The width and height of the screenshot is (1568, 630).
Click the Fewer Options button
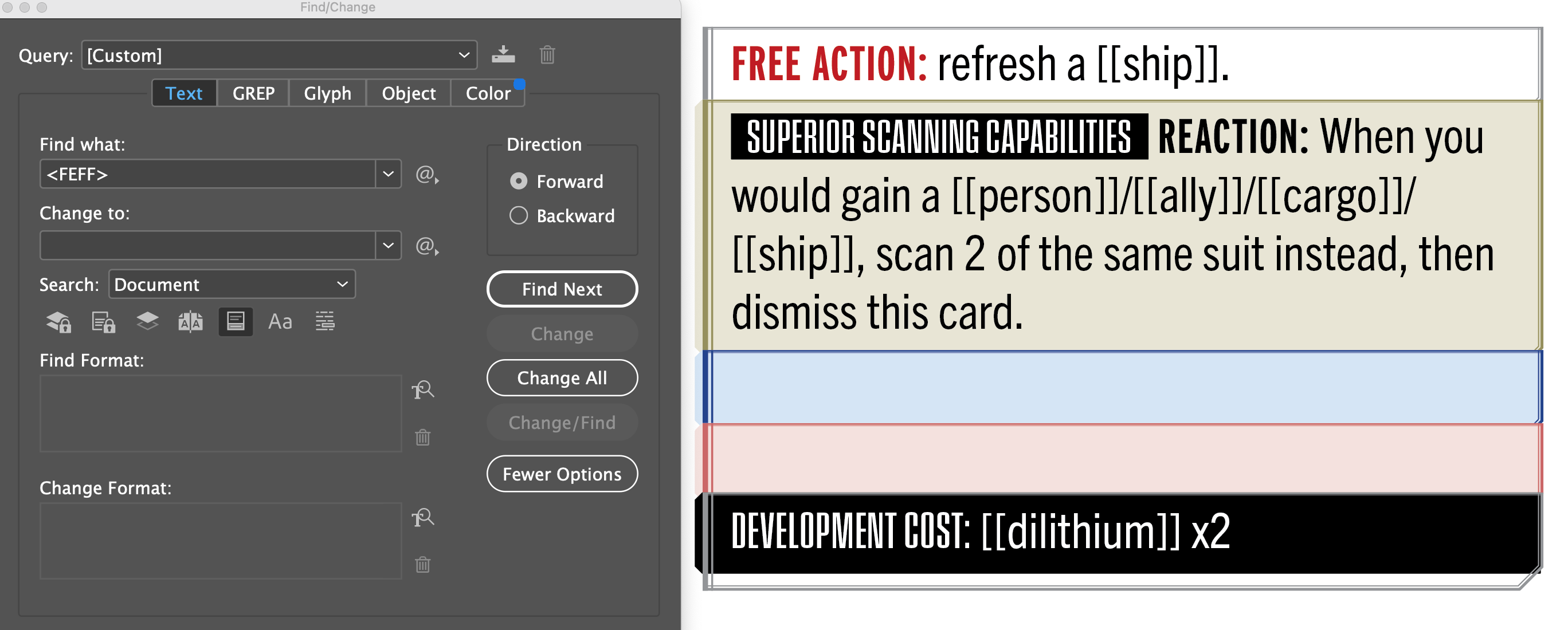[563, 474]
